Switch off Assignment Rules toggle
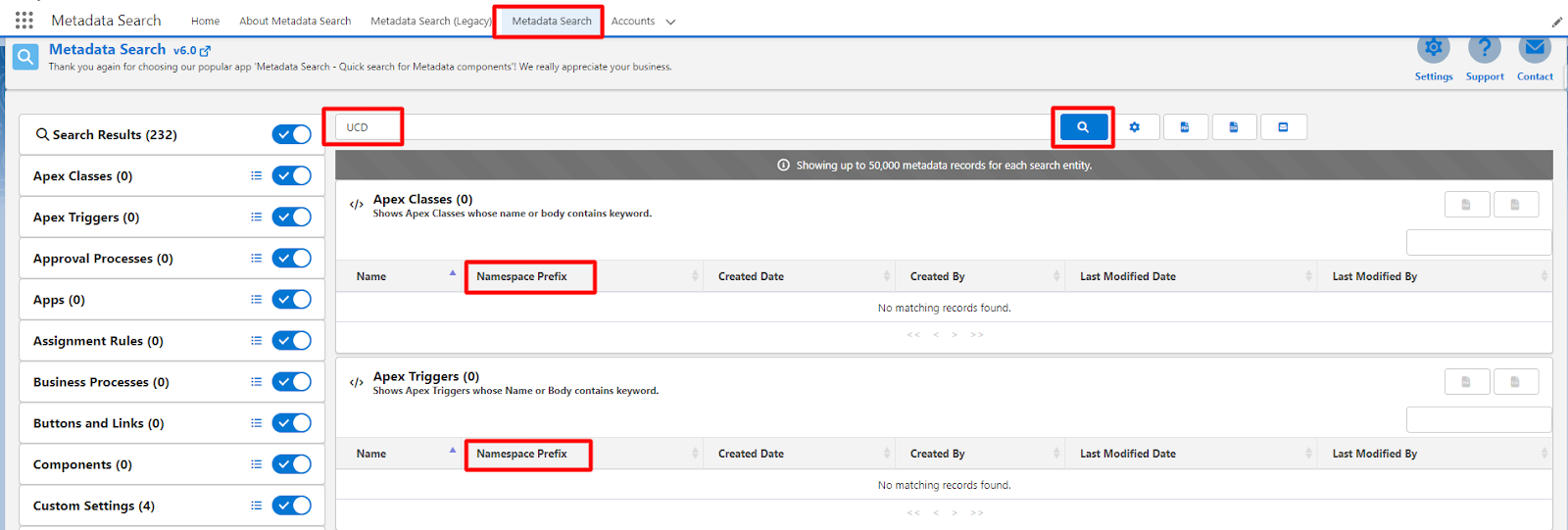 [x=291, y=340]
